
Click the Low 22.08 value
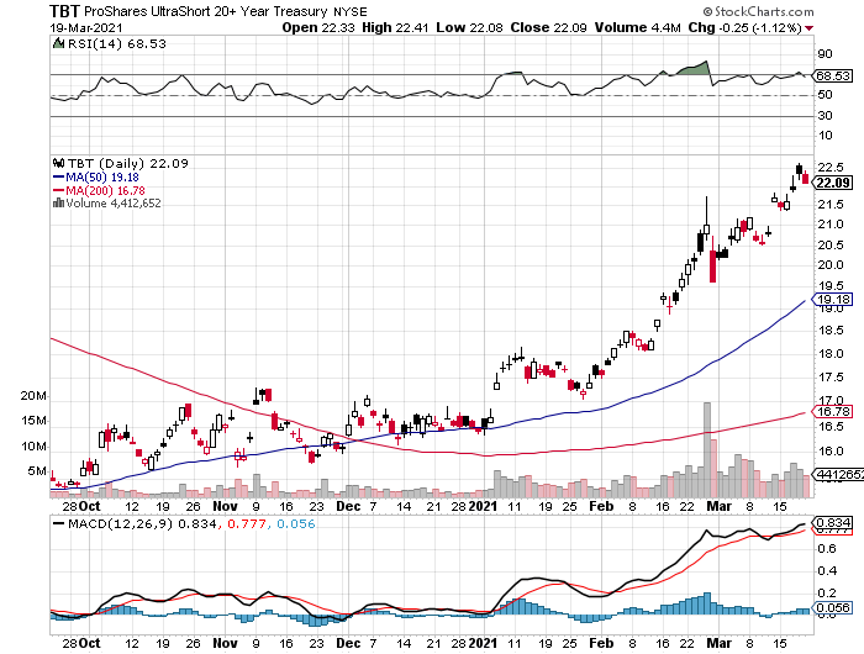[x=469, y=28]
